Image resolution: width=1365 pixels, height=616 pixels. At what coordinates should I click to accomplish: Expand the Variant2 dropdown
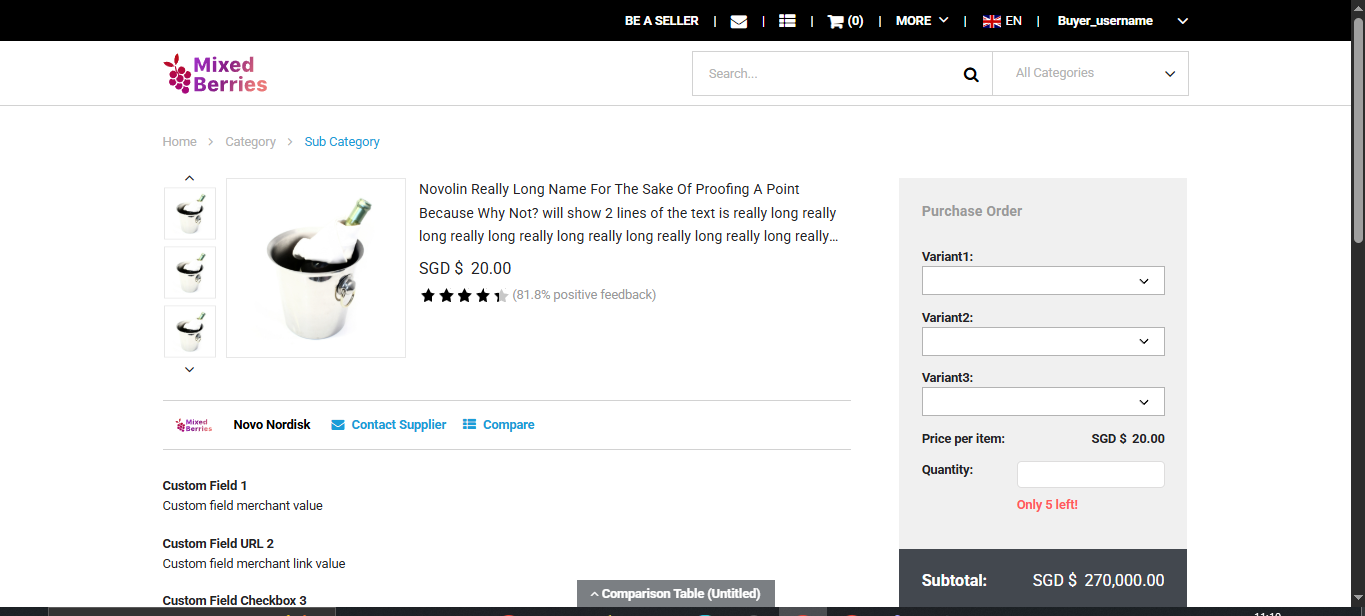1043,342
